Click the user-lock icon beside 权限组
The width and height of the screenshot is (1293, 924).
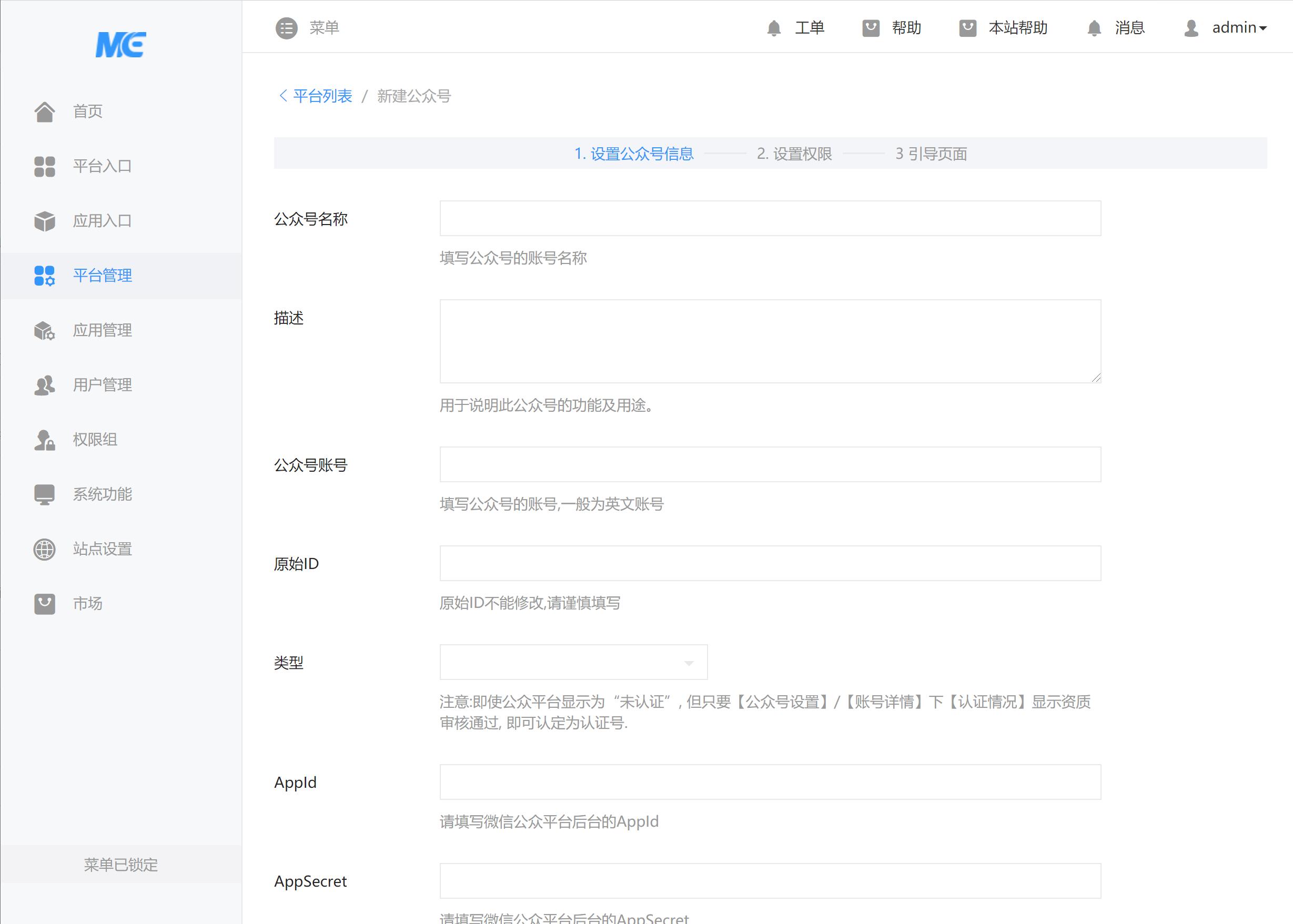click(x=44, y=439)
